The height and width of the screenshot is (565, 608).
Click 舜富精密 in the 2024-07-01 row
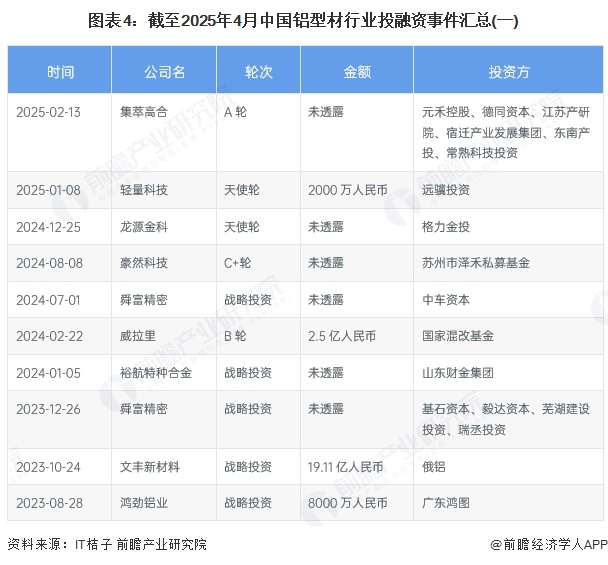coord(144,300)
